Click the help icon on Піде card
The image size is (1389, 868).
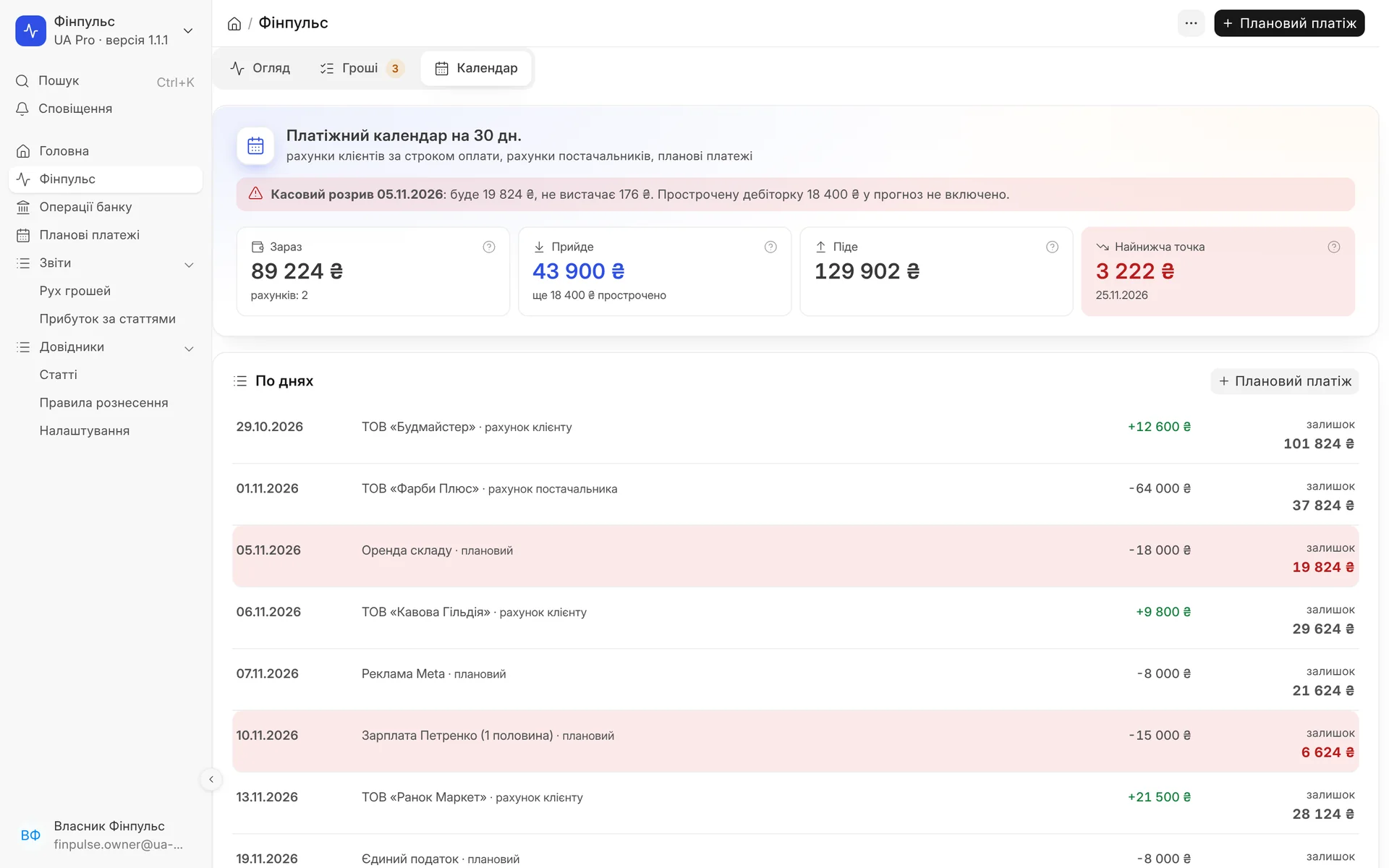click(1052, 247)
